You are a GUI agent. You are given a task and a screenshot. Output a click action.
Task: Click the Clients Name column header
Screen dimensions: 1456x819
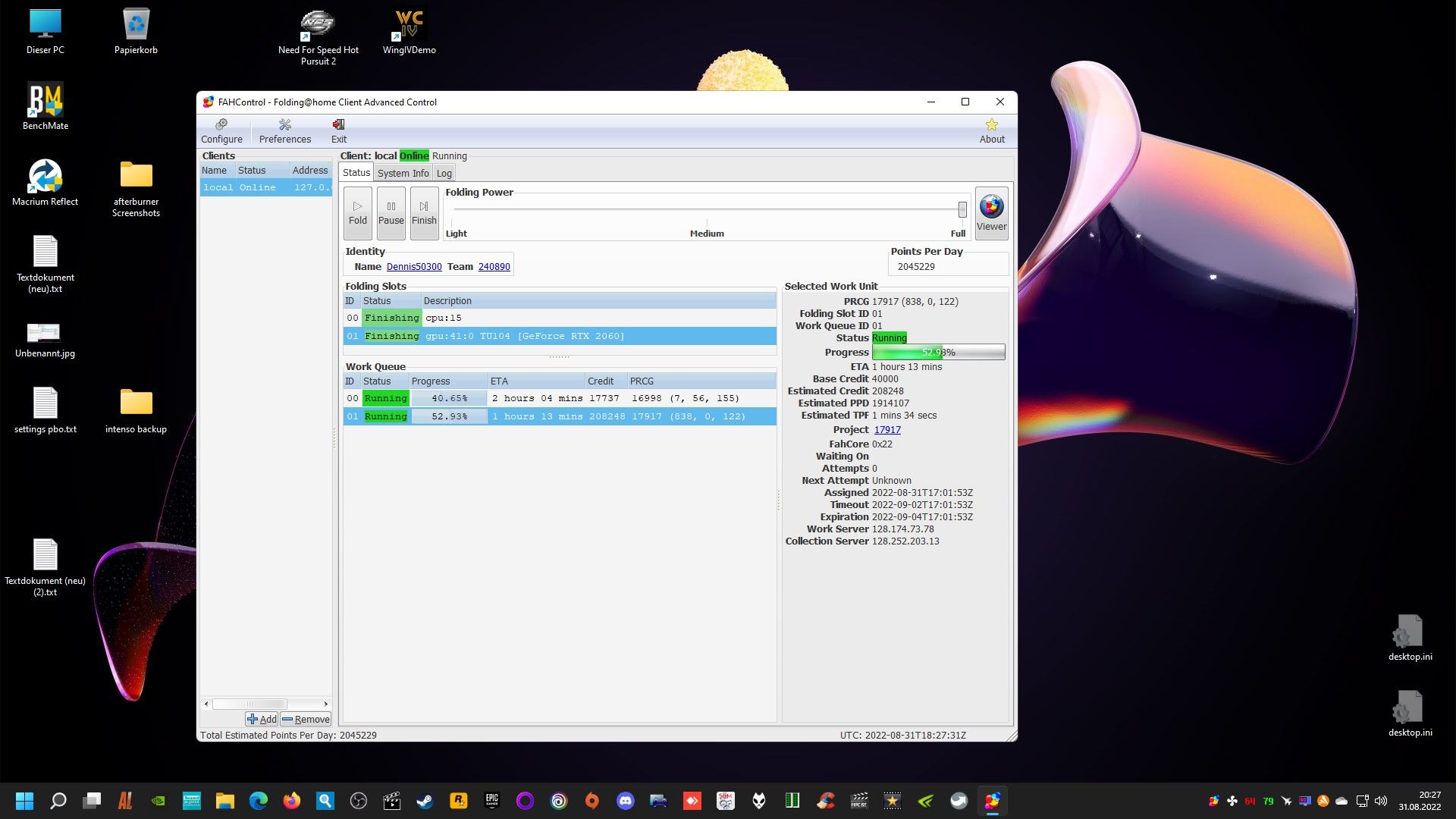[217, 171]
